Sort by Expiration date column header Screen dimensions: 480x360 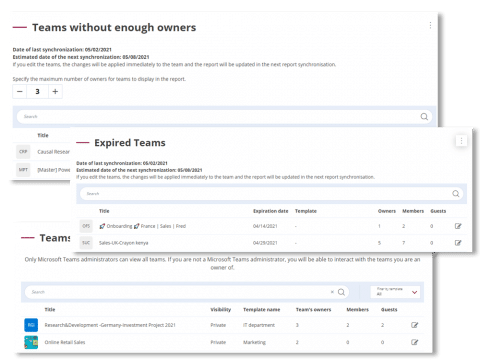coord(271,211)
